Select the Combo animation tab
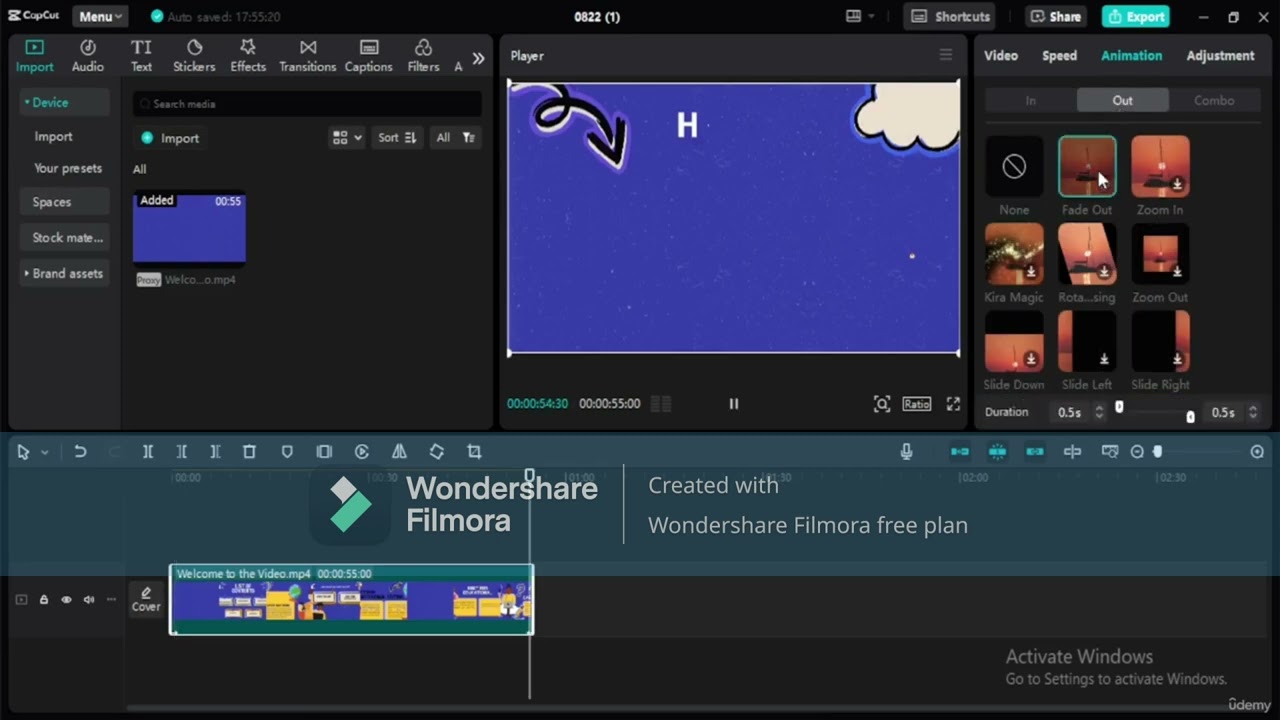Screen dimensions: 1280x720 [x=1214, y=101]
